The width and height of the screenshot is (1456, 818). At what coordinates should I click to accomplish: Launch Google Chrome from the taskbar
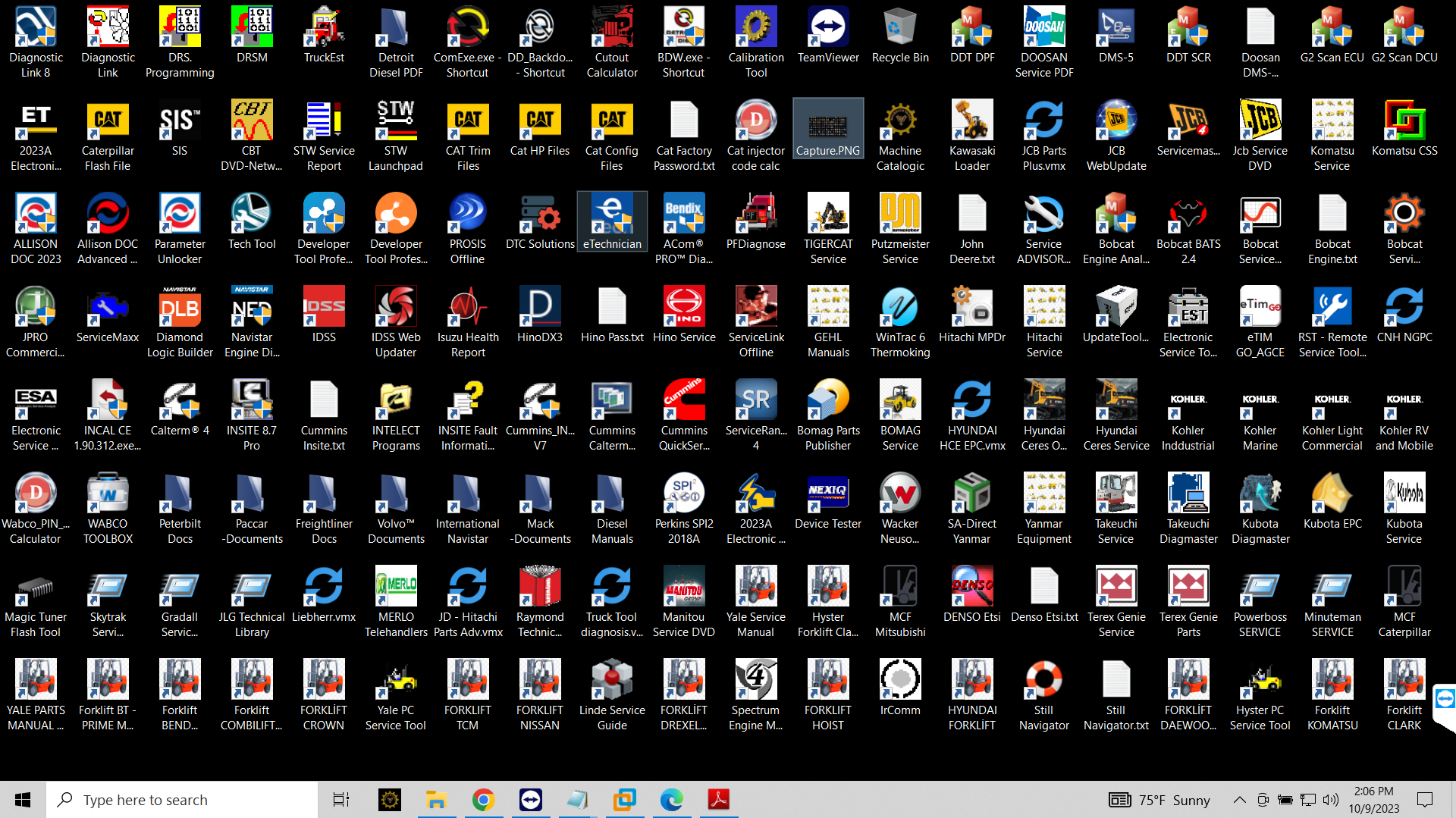tap(483, 800)
